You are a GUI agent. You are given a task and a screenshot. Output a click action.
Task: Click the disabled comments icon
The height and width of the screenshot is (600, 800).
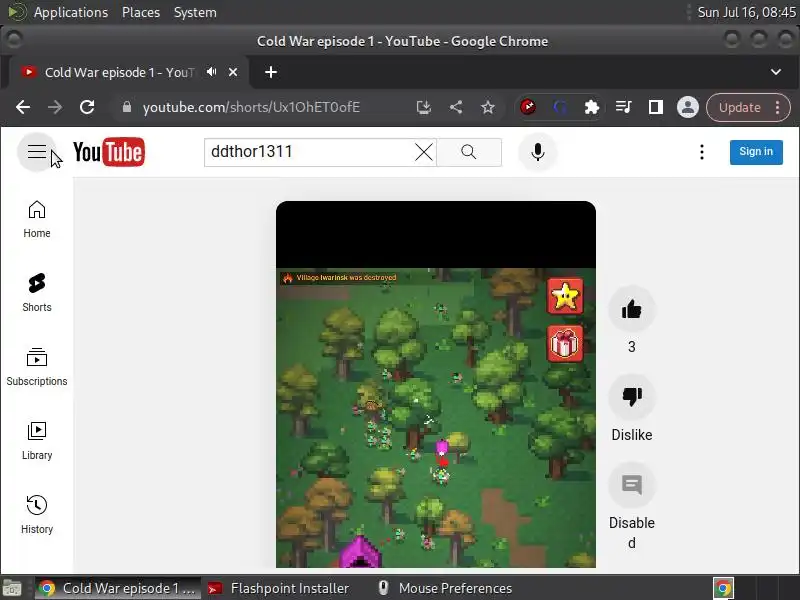click(632, 485)
